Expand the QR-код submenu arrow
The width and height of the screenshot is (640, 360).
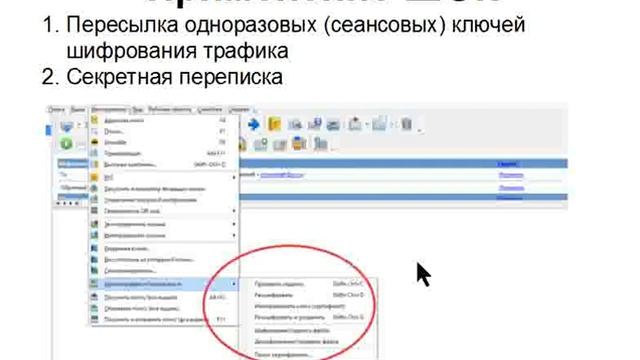[x=234, y=211]
